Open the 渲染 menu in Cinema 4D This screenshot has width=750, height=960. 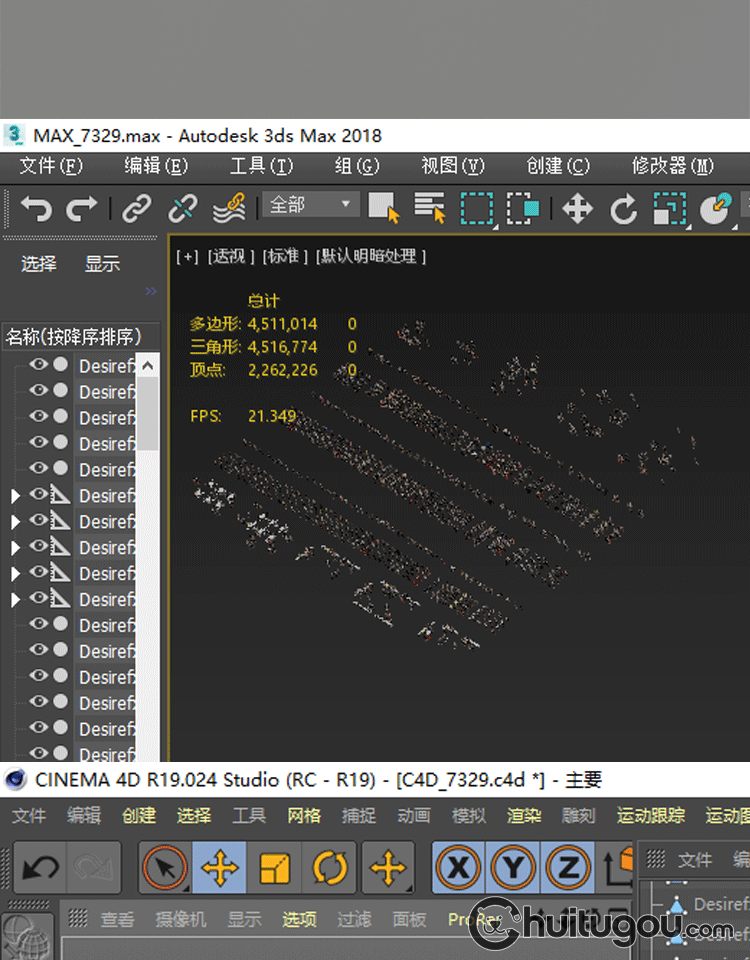pos(523,816)
